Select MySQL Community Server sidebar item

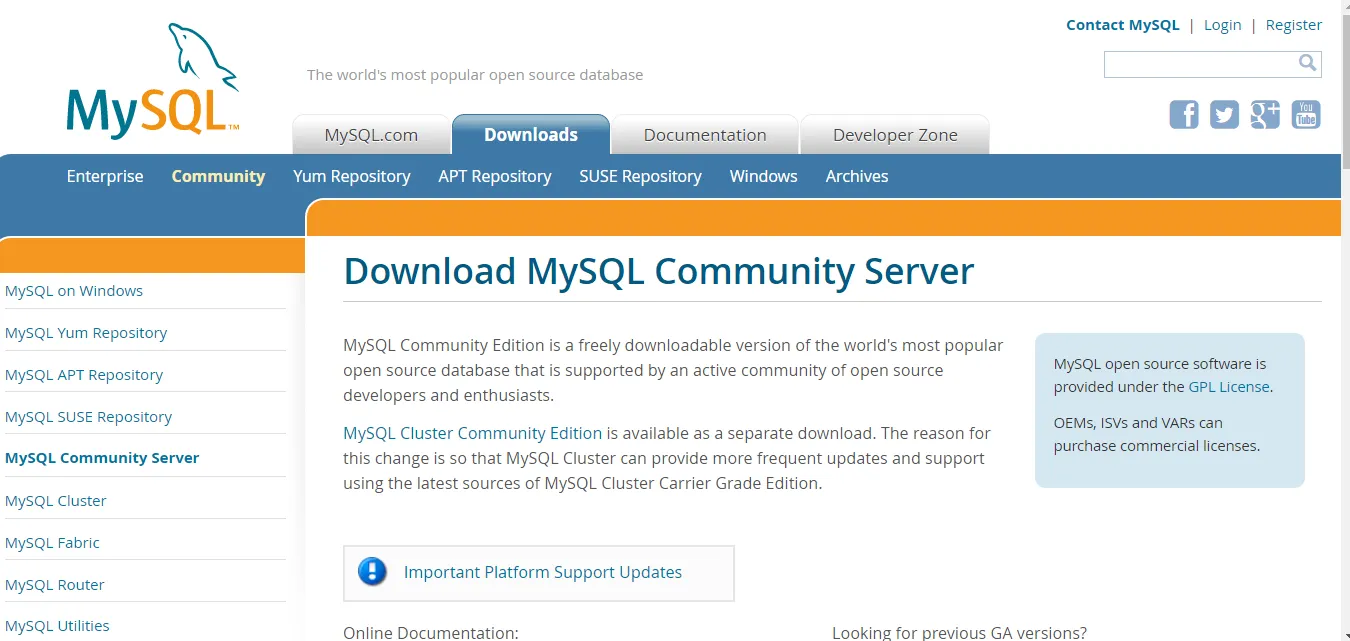(x=102, y=458)
